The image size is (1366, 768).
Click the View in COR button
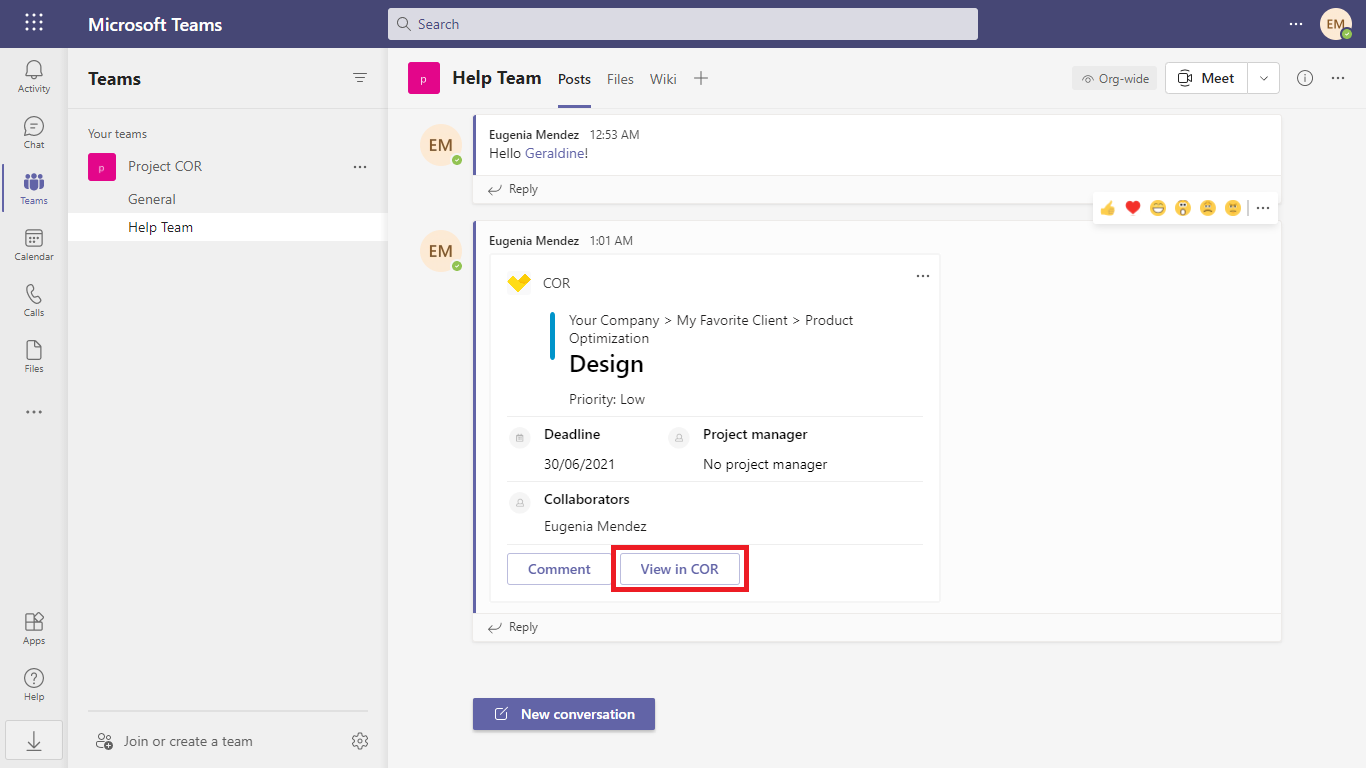pos(680,569)
